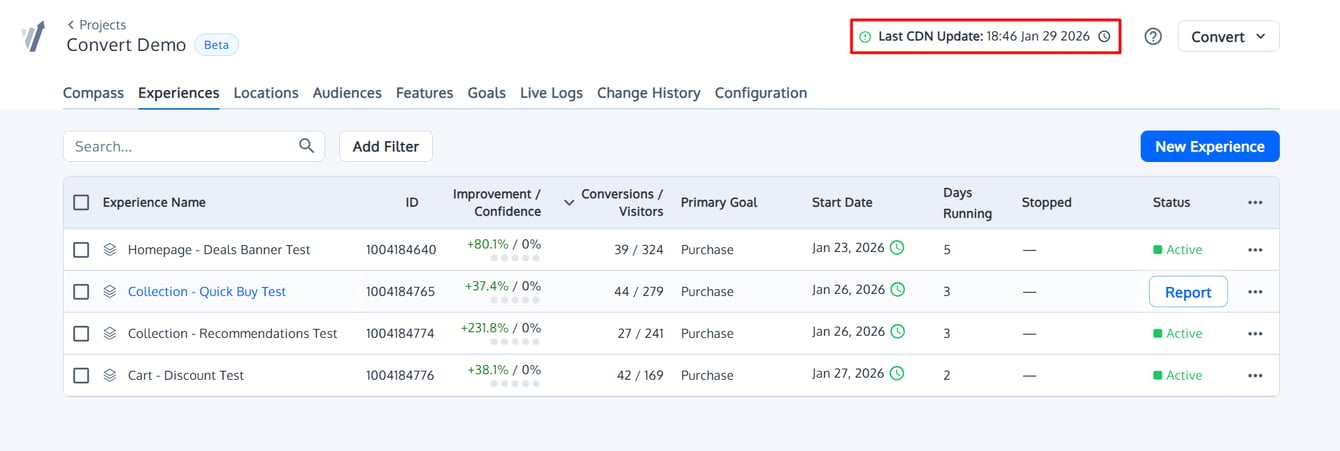This screenshot has width=1340, height=451.
Task: Open more options for Collection - Recommendations Test
Action: click(x=1255, y=334)
